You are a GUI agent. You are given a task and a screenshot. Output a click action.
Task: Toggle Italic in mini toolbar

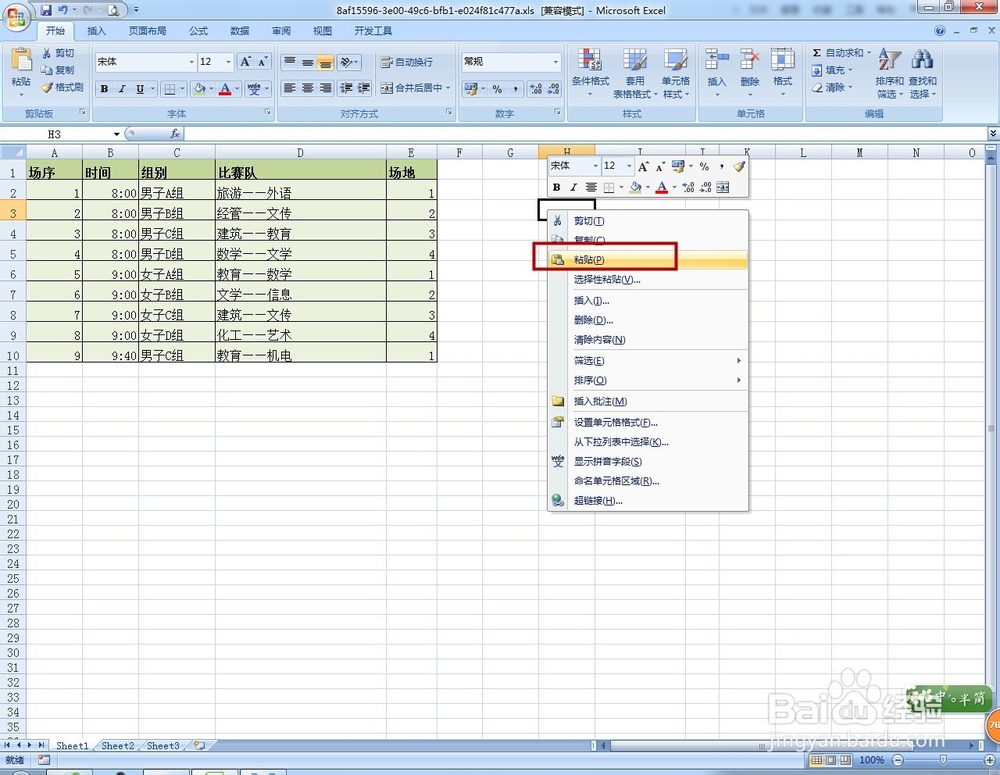(573, 187)
